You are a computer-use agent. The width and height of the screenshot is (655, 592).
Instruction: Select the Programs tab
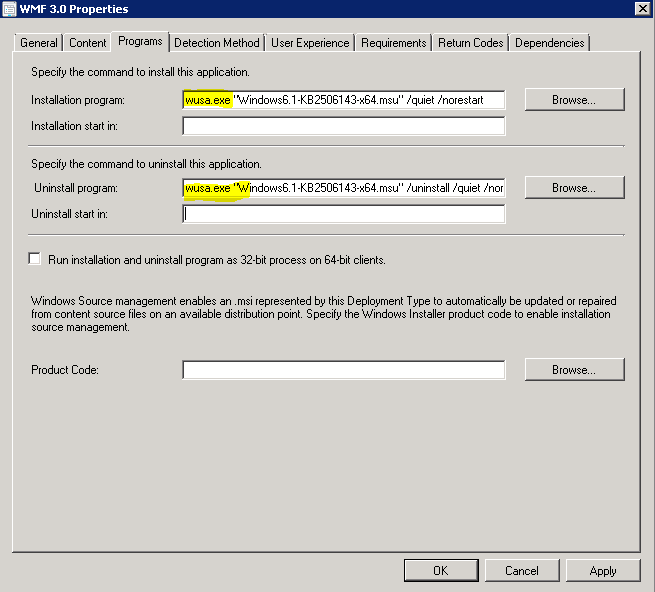pos(140,41)
